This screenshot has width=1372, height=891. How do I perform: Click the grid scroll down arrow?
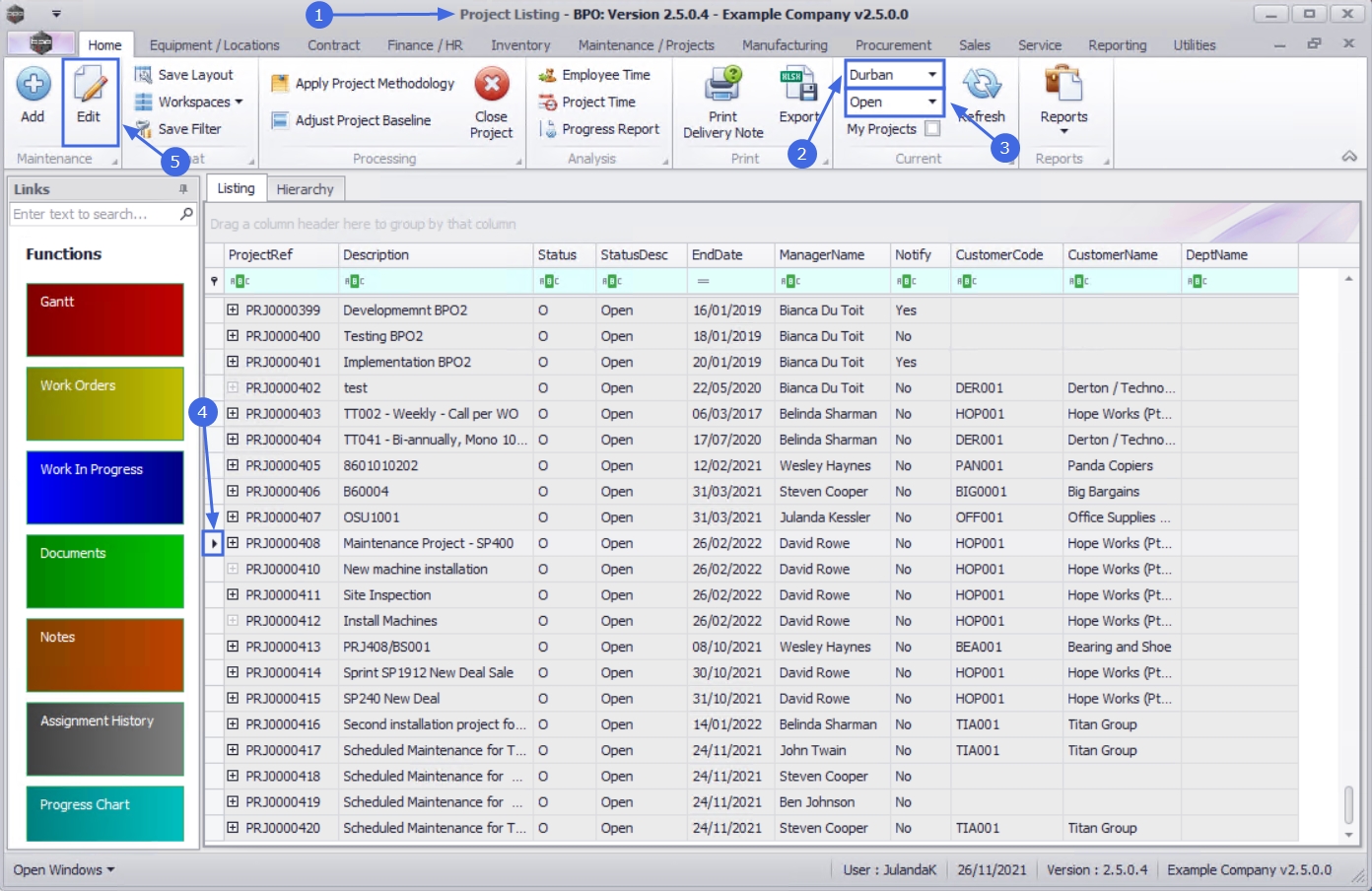tap(1348, 835)
